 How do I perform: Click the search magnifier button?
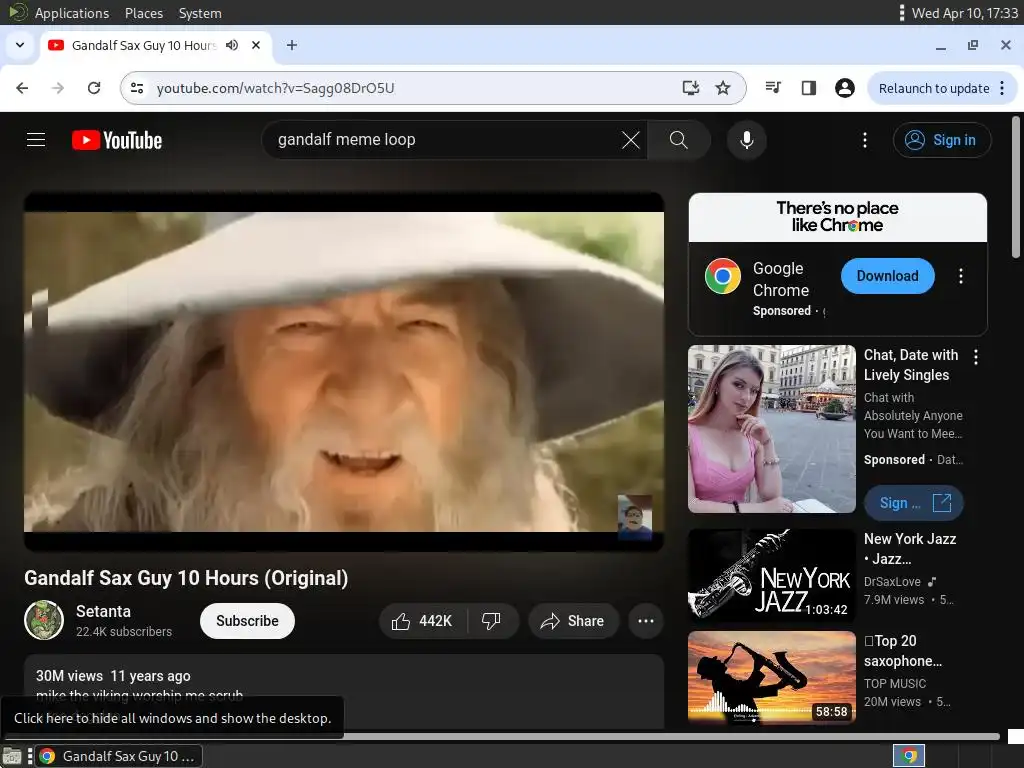point(679,140)
